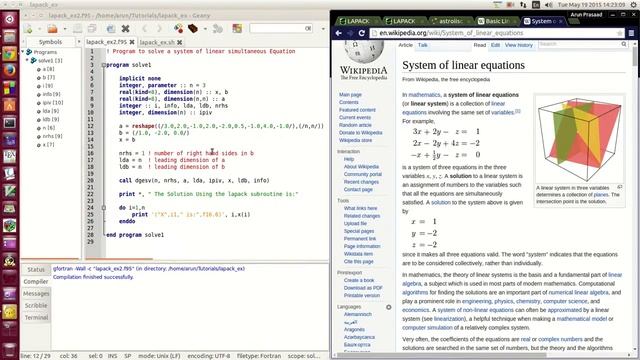Viewport: 640px width, 360px height.
Task: Click the navigate forward arrow in Geany toolbar
Action: coord(159,29)
